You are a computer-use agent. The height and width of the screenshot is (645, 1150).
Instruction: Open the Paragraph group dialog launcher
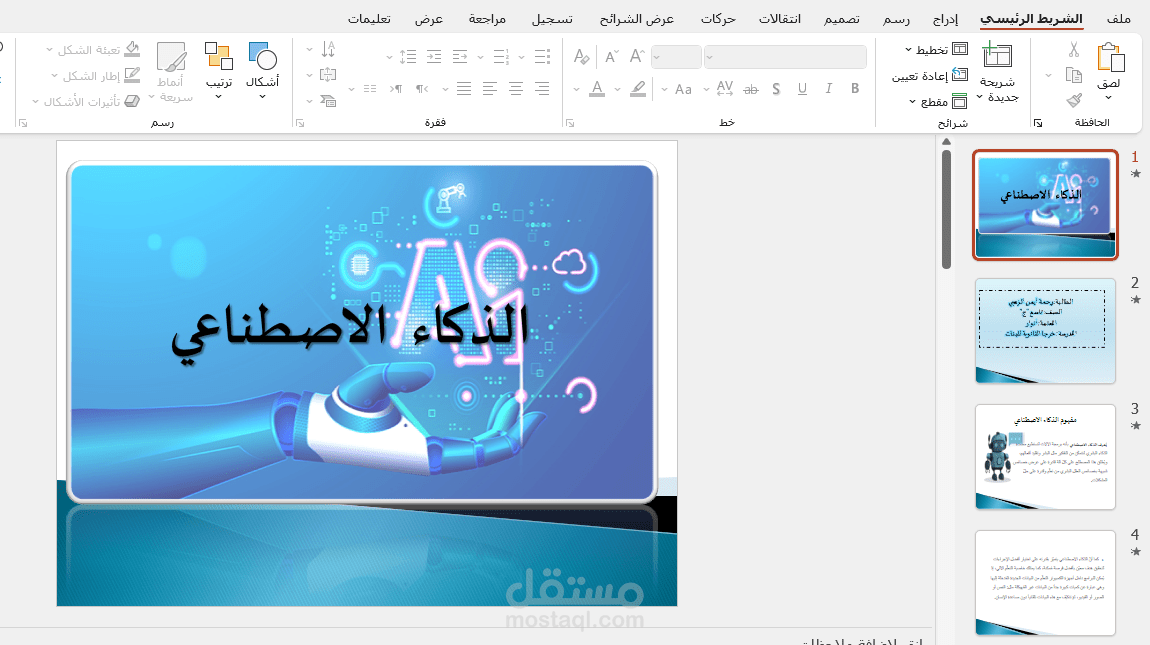[x=300, y=123]
